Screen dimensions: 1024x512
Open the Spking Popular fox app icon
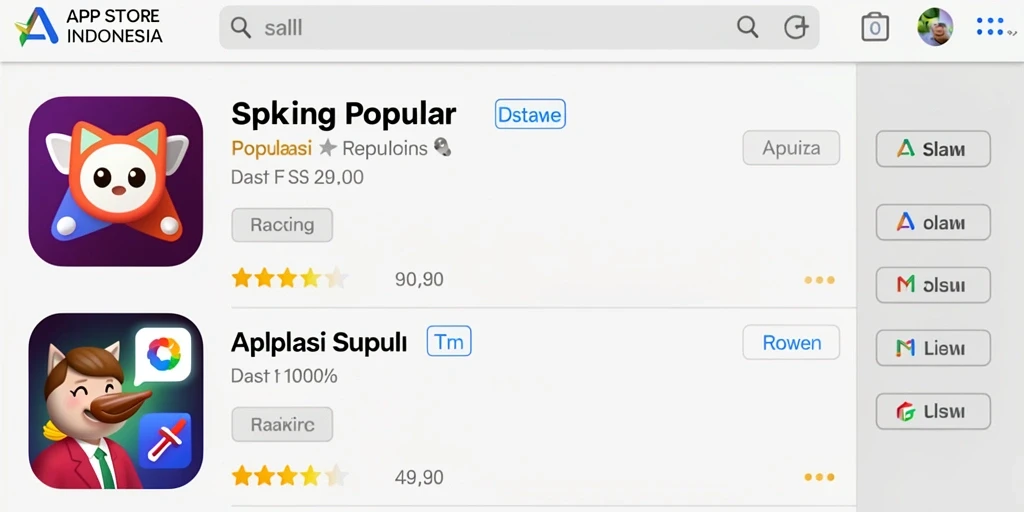[x=116, y=181]
